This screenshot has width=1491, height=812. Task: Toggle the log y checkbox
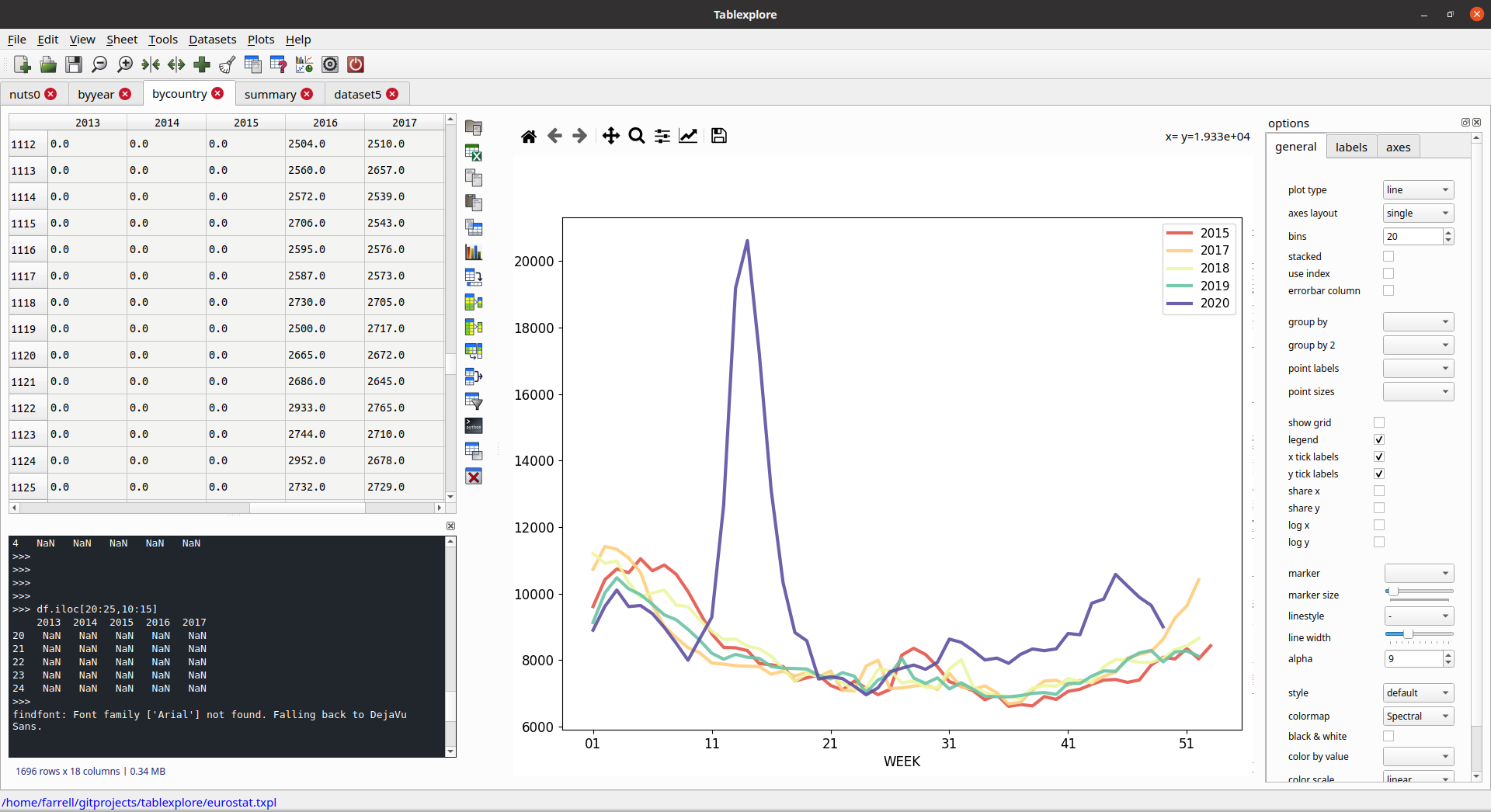coord(1379,542)
